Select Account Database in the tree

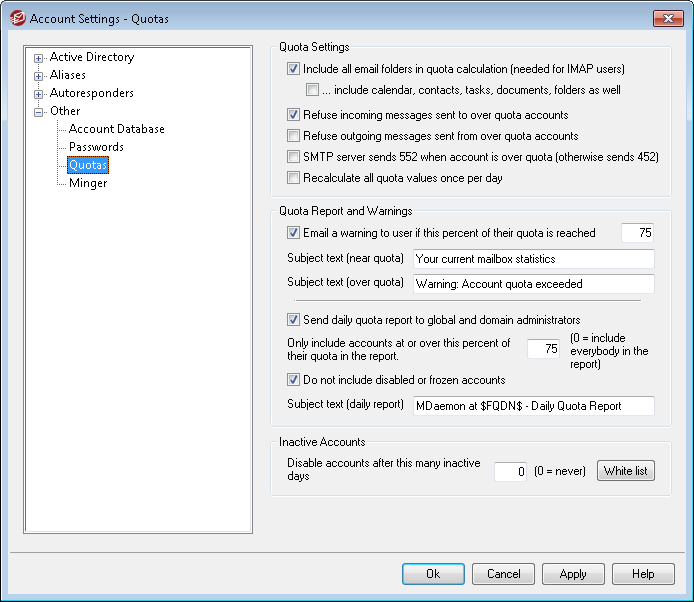click(116, 129)
